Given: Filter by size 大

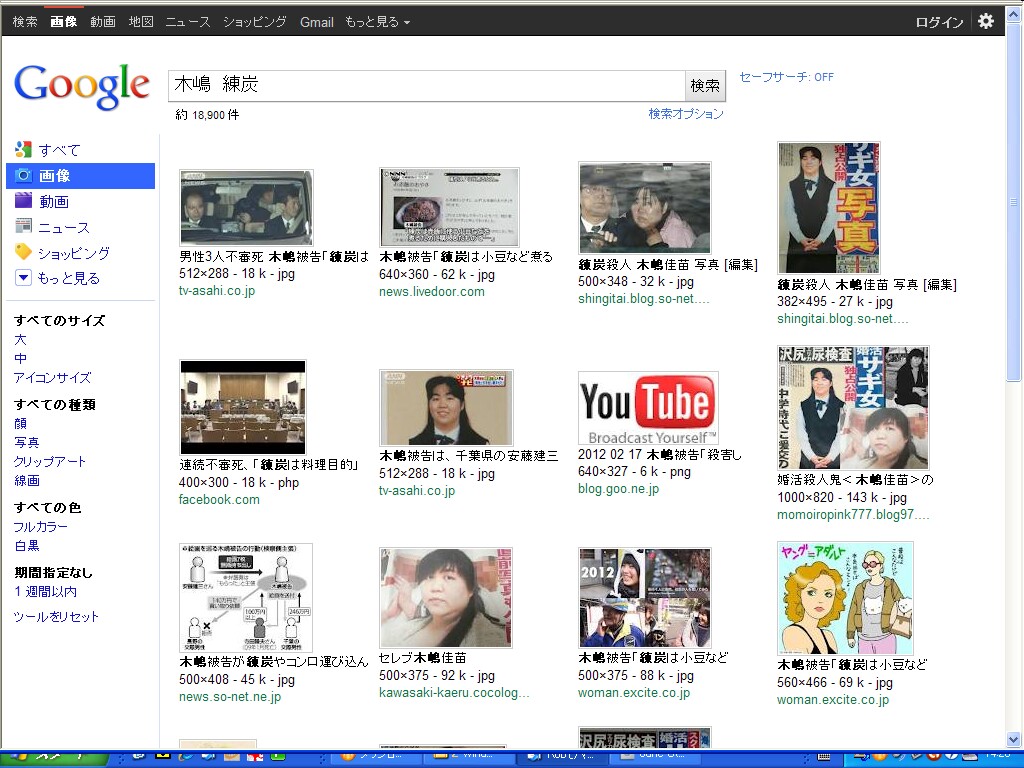Looking at the screenshot, I should click(x=20, y=340).
